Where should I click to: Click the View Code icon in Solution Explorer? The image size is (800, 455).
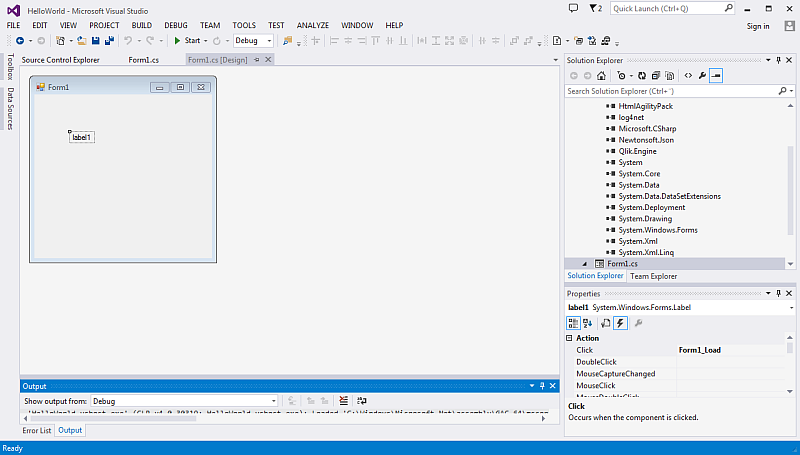pyautogui.click(x=689, y=75)
